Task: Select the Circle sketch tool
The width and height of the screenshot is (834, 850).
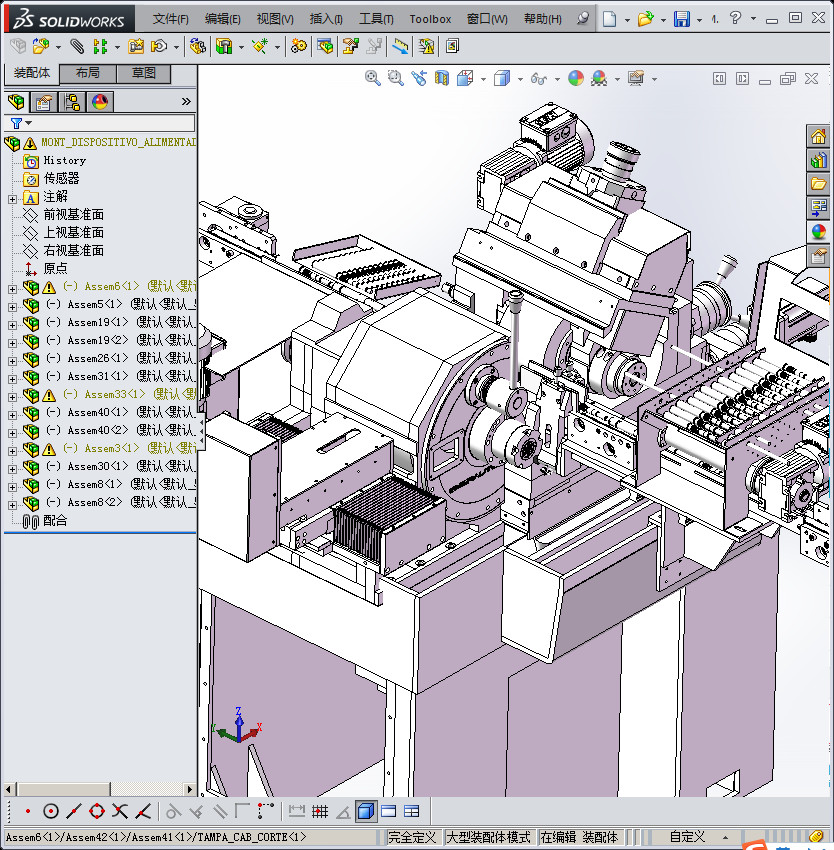Action: (51, 811)
